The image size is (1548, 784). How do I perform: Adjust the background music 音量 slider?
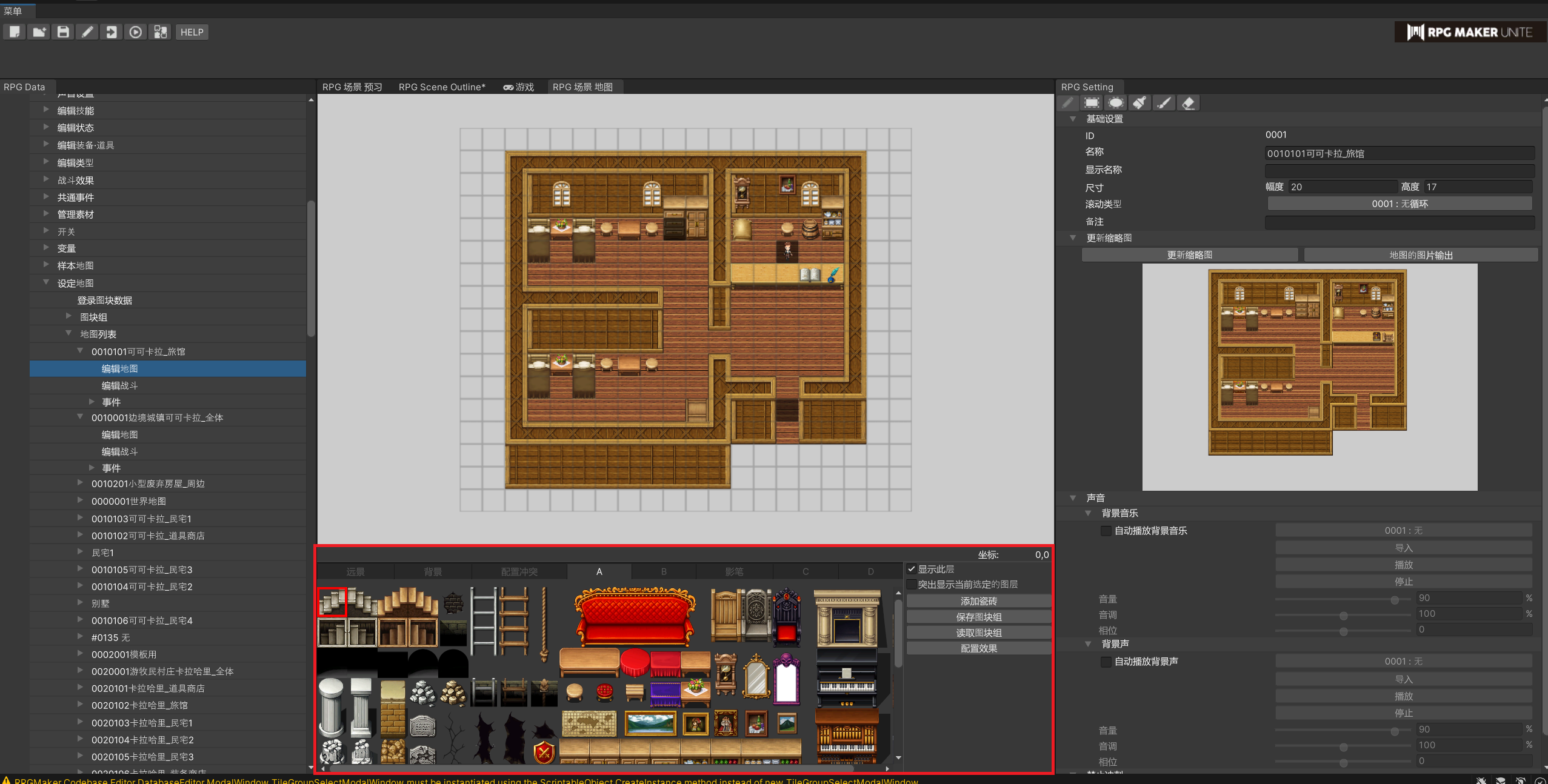tap(1395, 600)
